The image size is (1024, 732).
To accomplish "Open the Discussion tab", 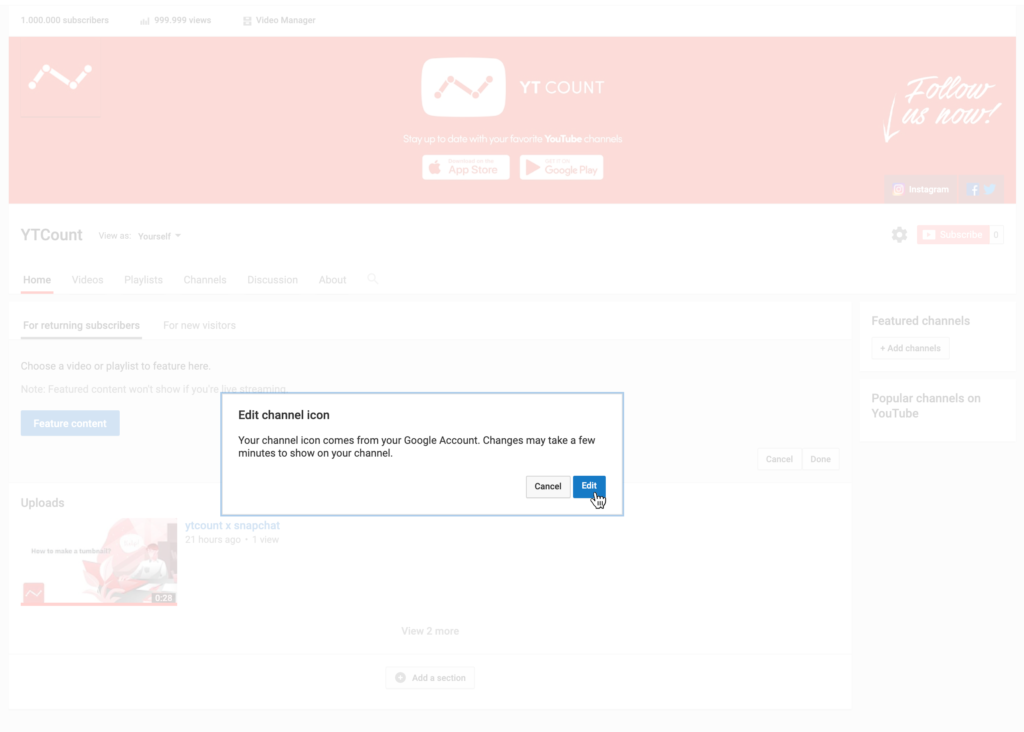I will (x=272, y=280).
